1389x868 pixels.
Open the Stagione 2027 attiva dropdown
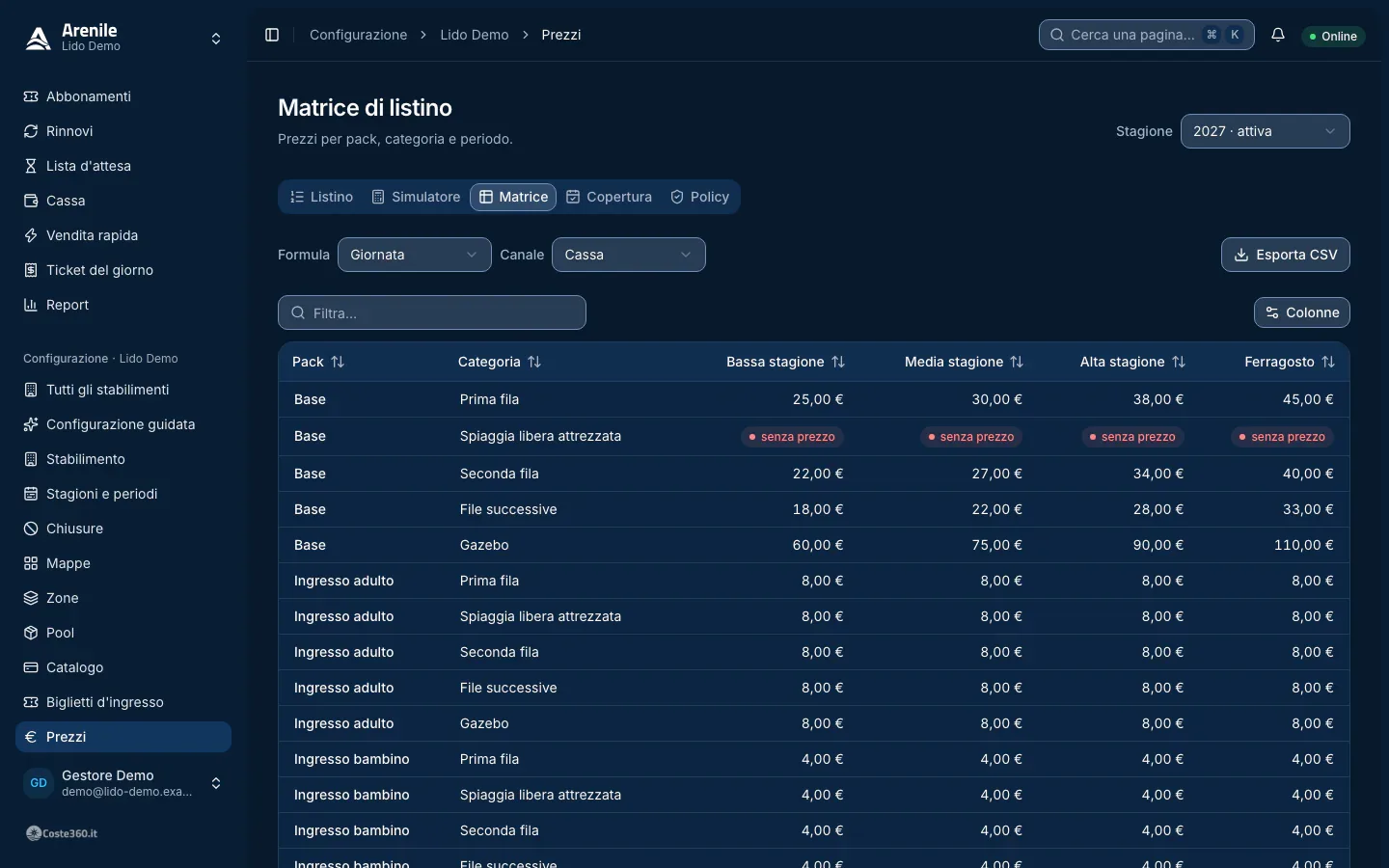coord(1265,131)
